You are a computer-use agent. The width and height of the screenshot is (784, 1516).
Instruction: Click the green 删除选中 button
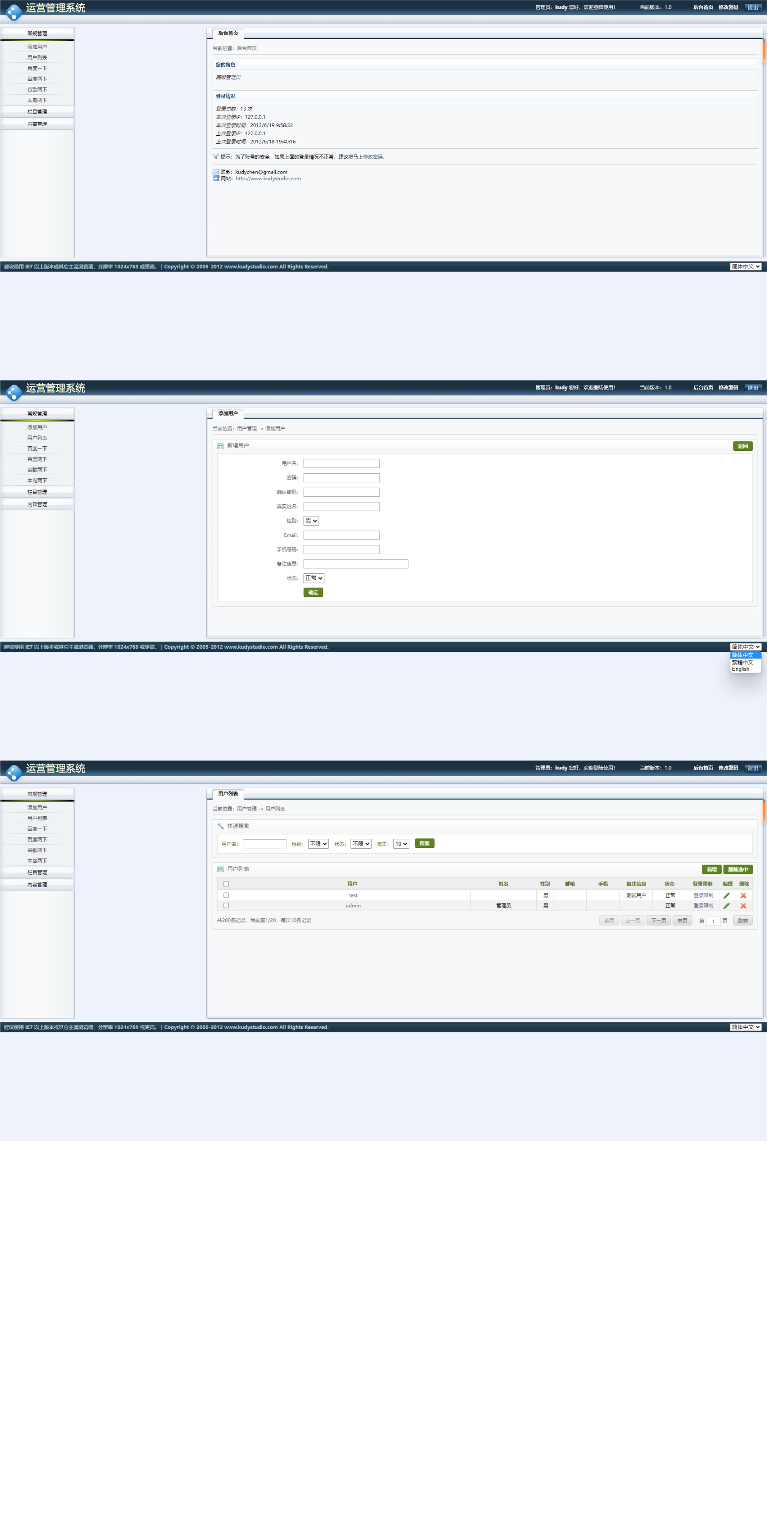click(x=738, y=869)
